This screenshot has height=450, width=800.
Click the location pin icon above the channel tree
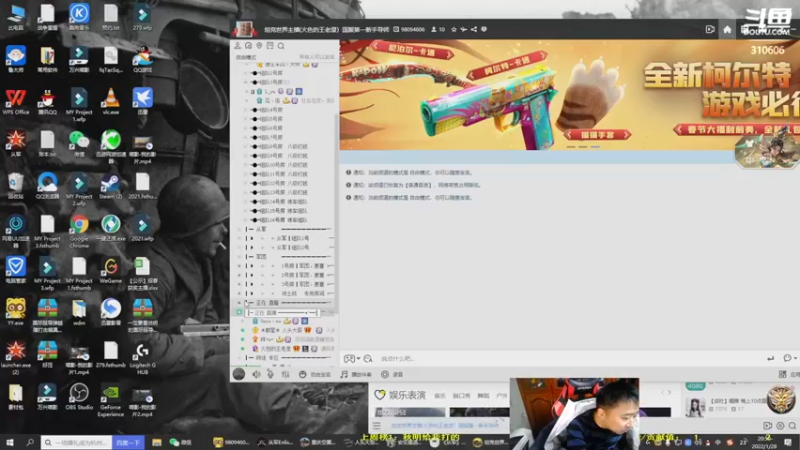(x=259, y=46)
